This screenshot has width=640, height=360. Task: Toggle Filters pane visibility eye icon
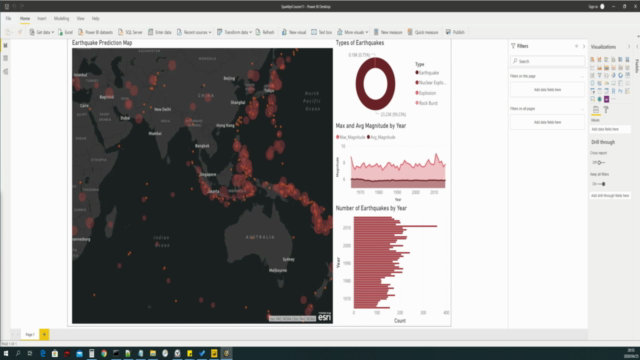[576, 47]
